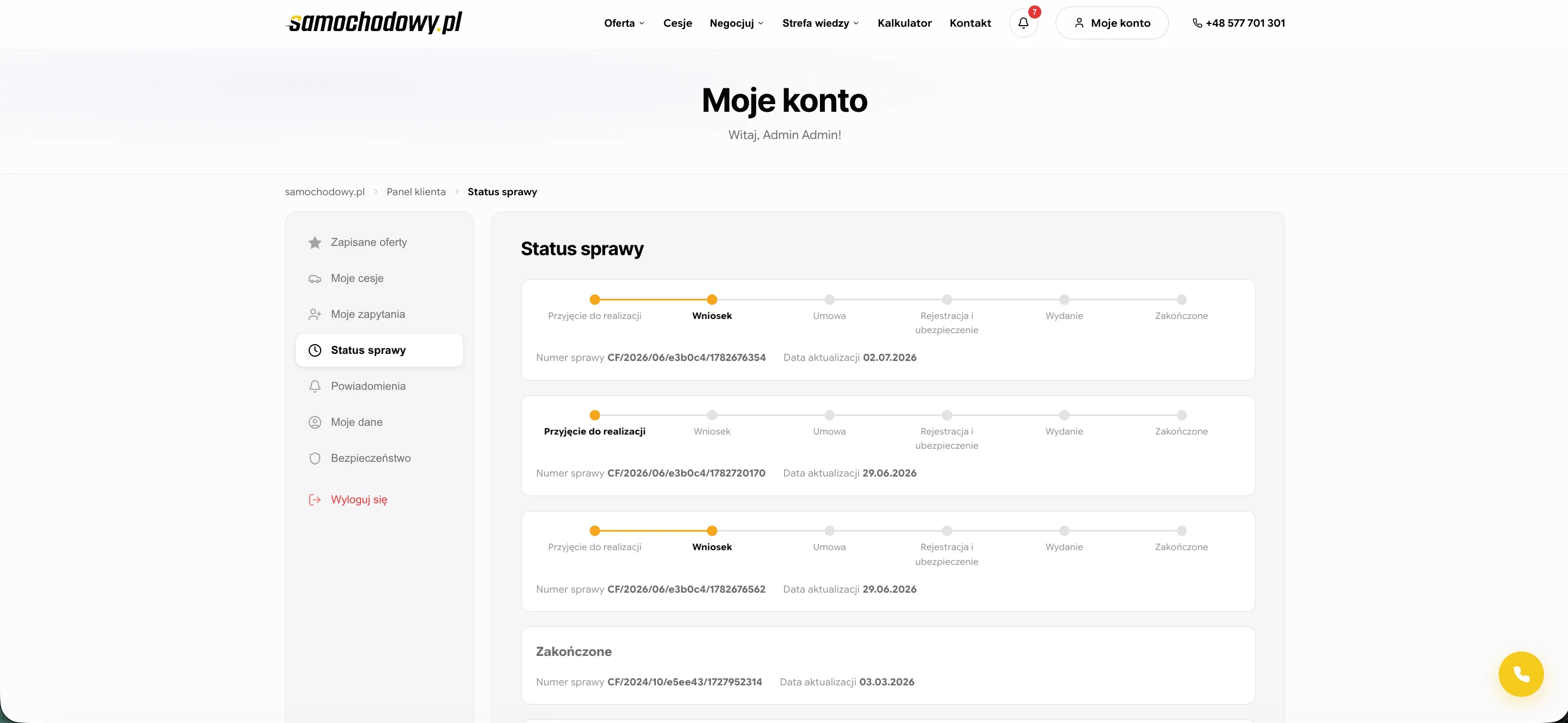
Task: Select case number CF/2026/06/e3b0c4/1782720170
Action: tap(686, 473)
